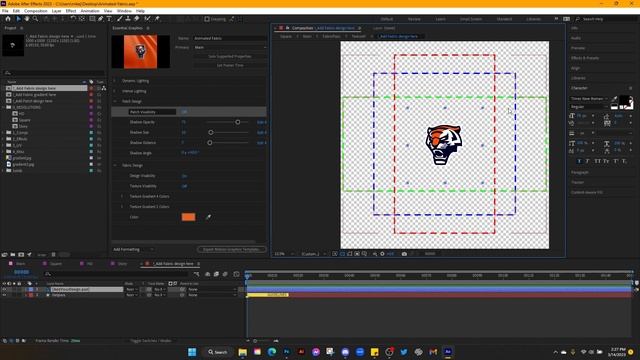Viewport: 640px width, 360px height.
Task: Select the Roto Brush tool
Action: coord(147,19)
